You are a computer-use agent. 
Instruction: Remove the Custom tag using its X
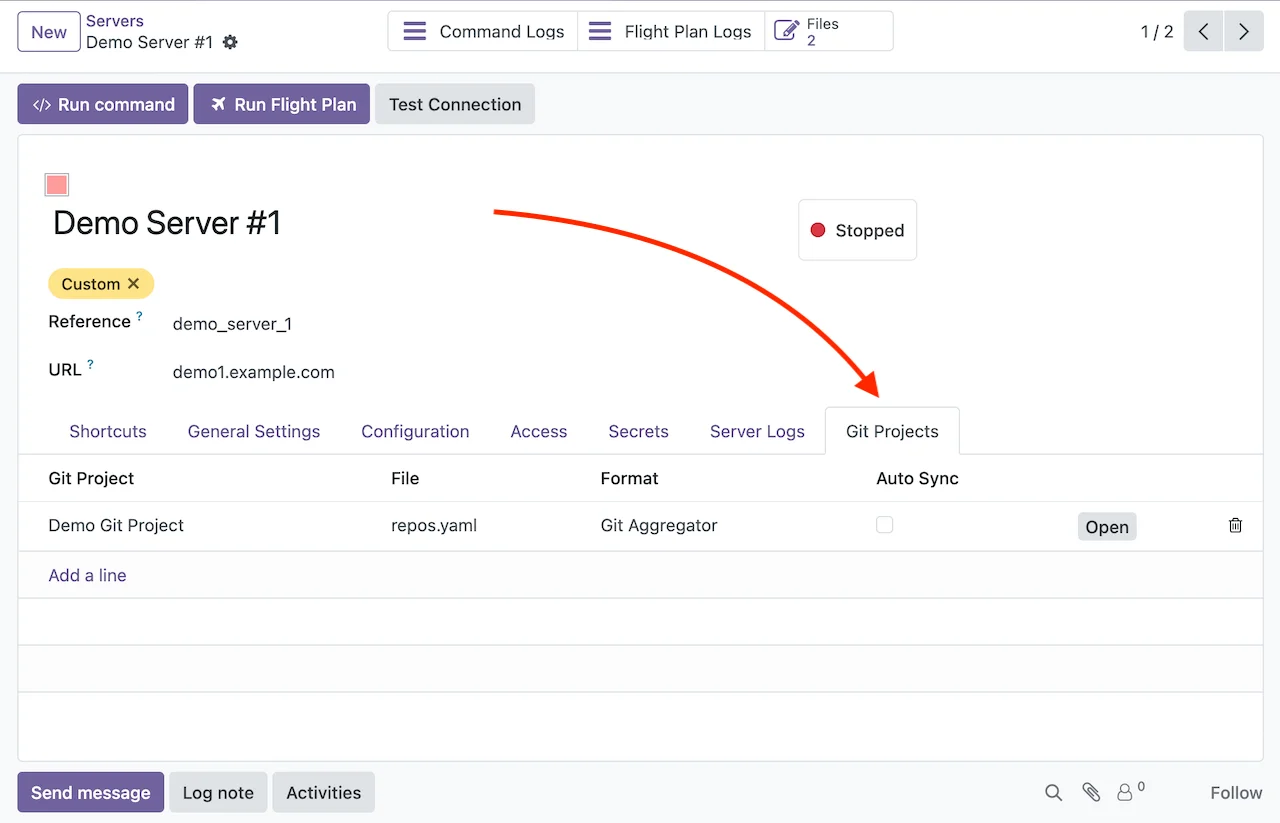coord(134,284)
